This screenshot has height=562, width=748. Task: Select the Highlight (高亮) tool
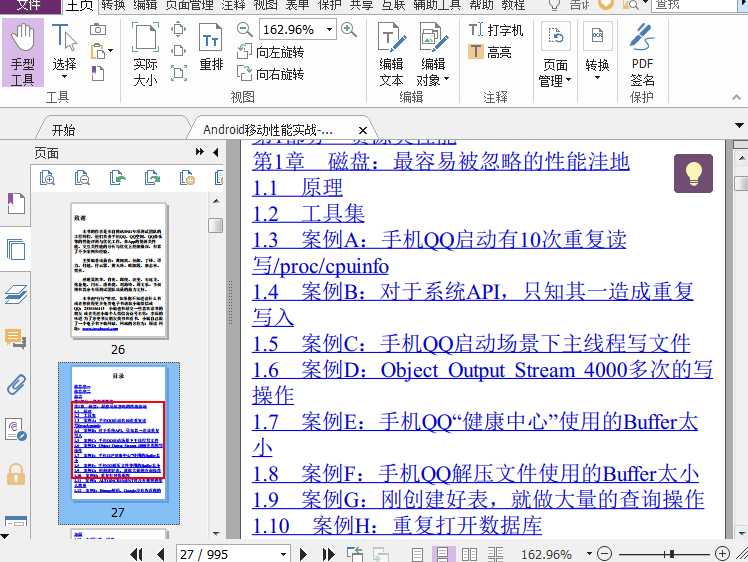490,52
